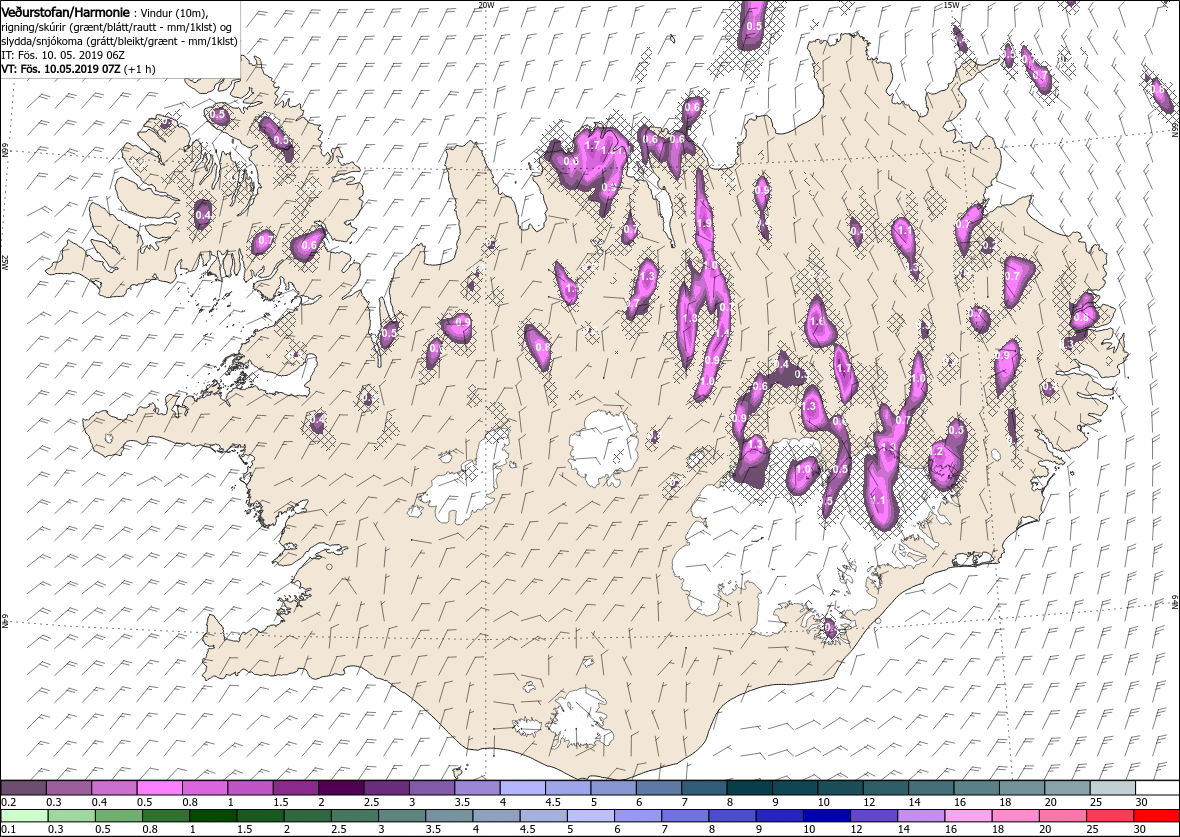The image size is (1180, 837).
Task: Click the 1.2 precipitation value on the map
Action: click(937, 452)
